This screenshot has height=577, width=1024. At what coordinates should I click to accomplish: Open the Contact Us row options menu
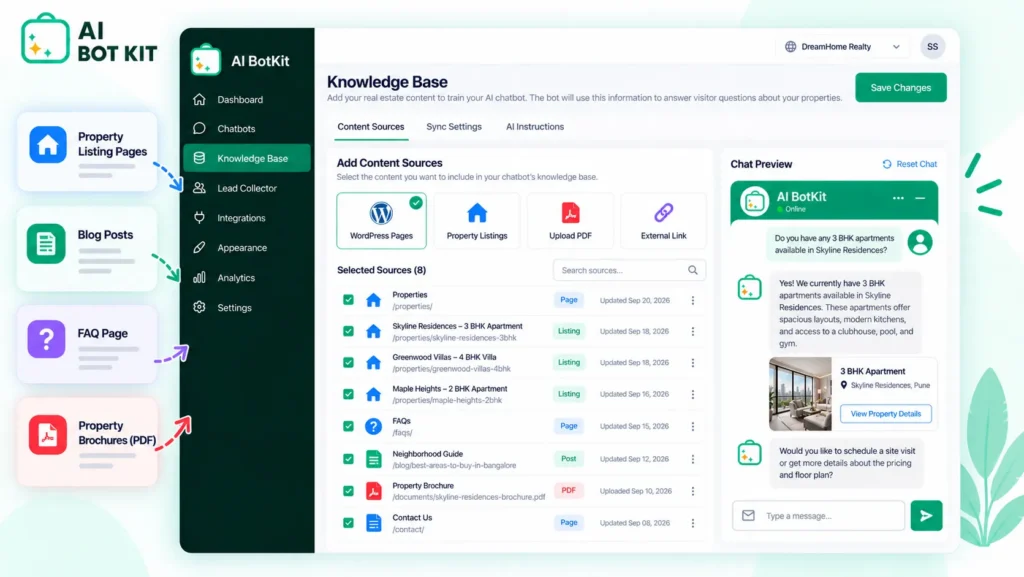pos(693,523)
